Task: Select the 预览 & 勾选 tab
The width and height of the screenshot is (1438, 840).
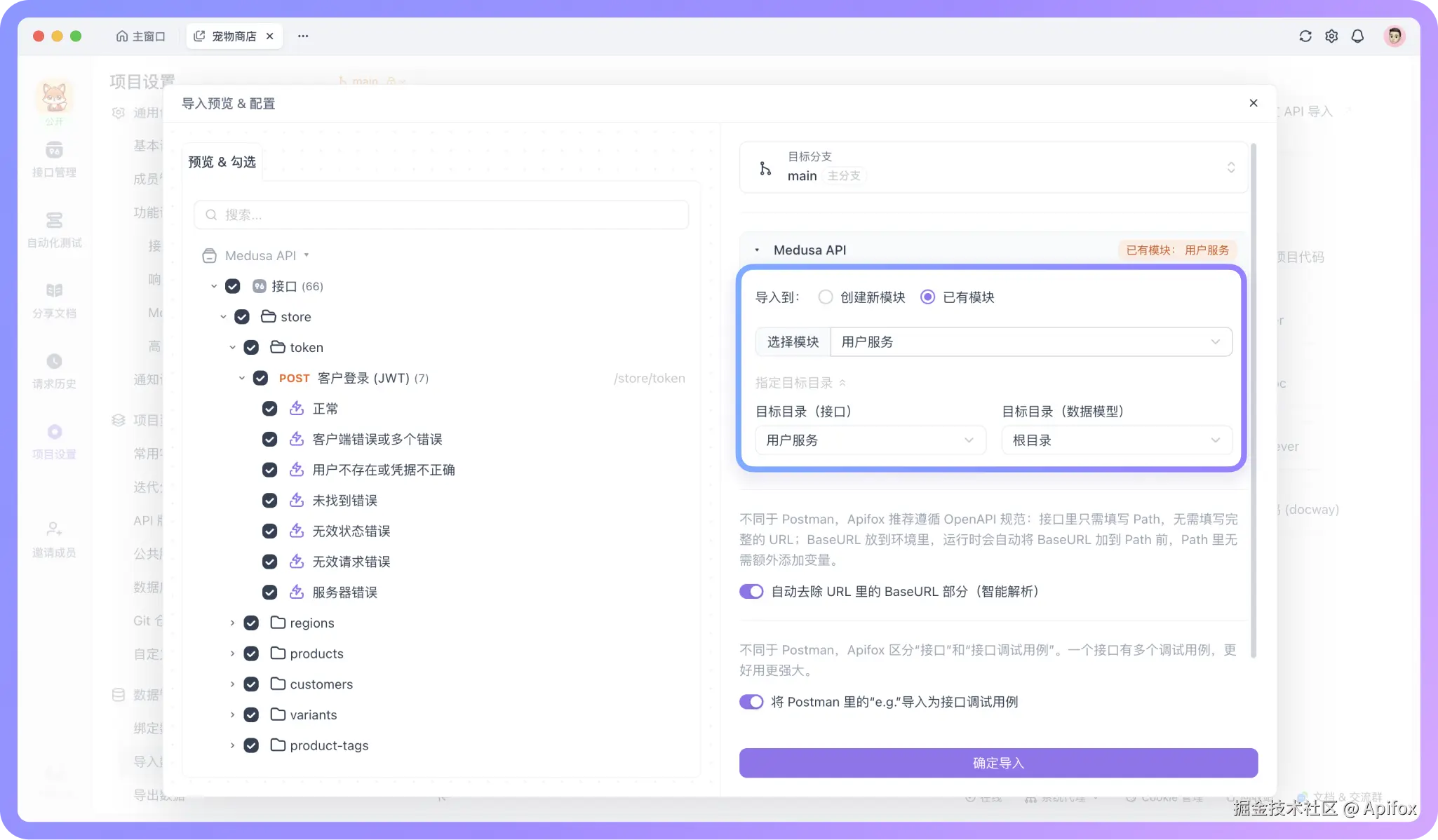Action: [x=222, y=162]
